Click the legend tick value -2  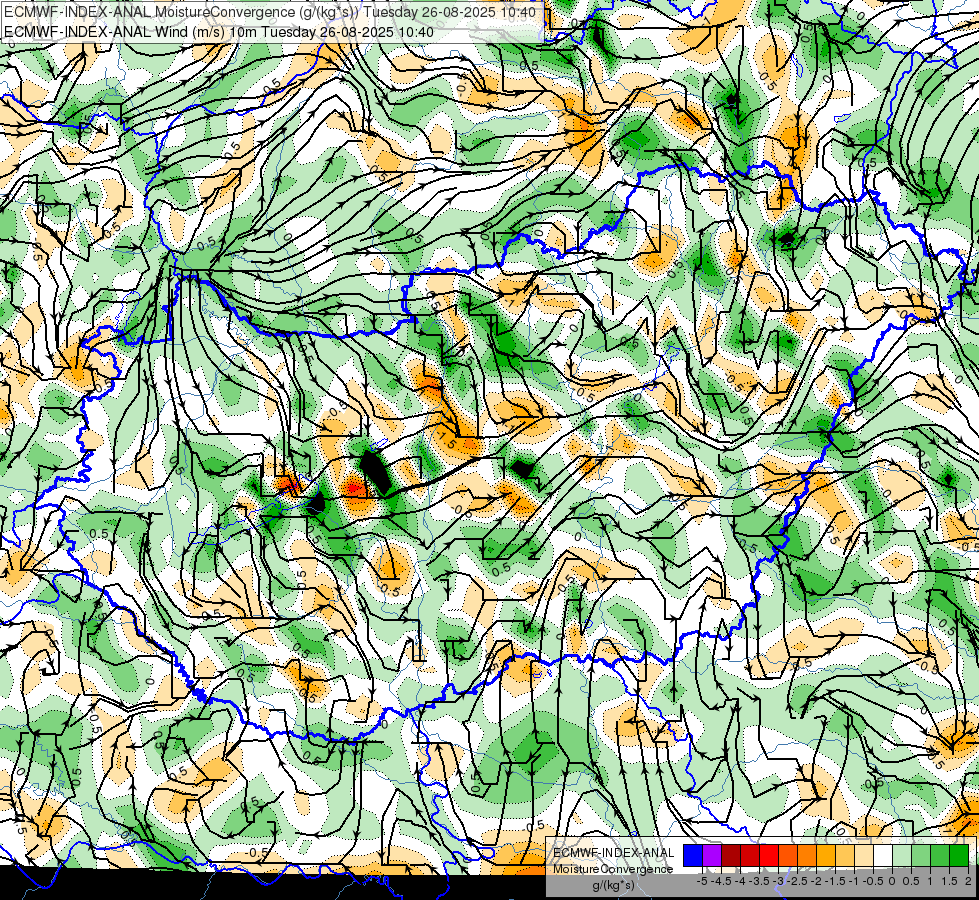(x=817, y=881)
